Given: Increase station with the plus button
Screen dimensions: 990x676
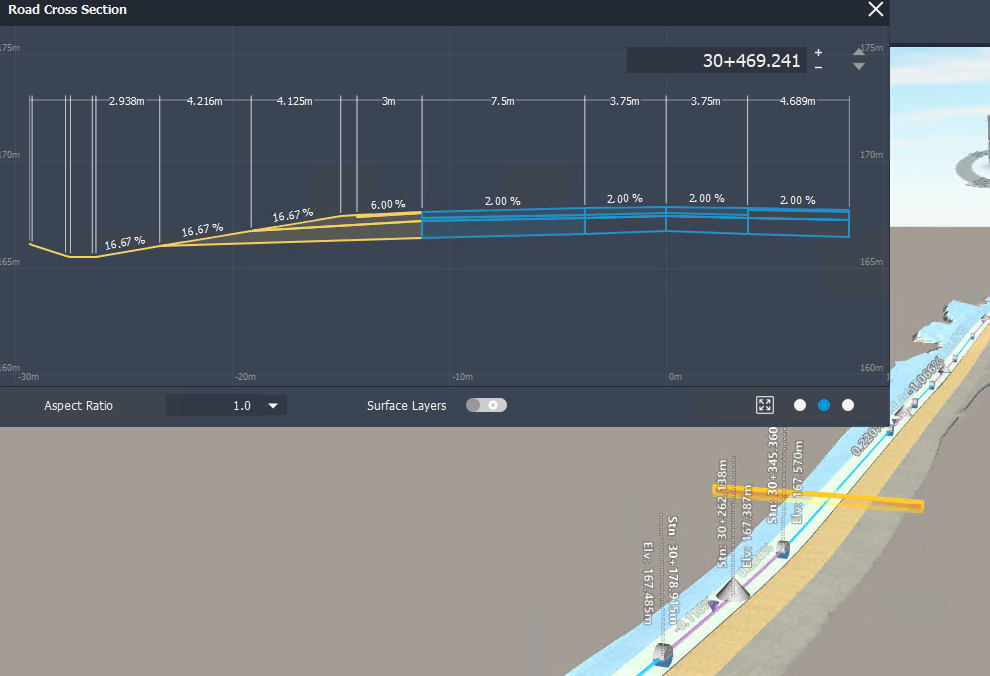Looking at the screenshot, I should point(818,53).
